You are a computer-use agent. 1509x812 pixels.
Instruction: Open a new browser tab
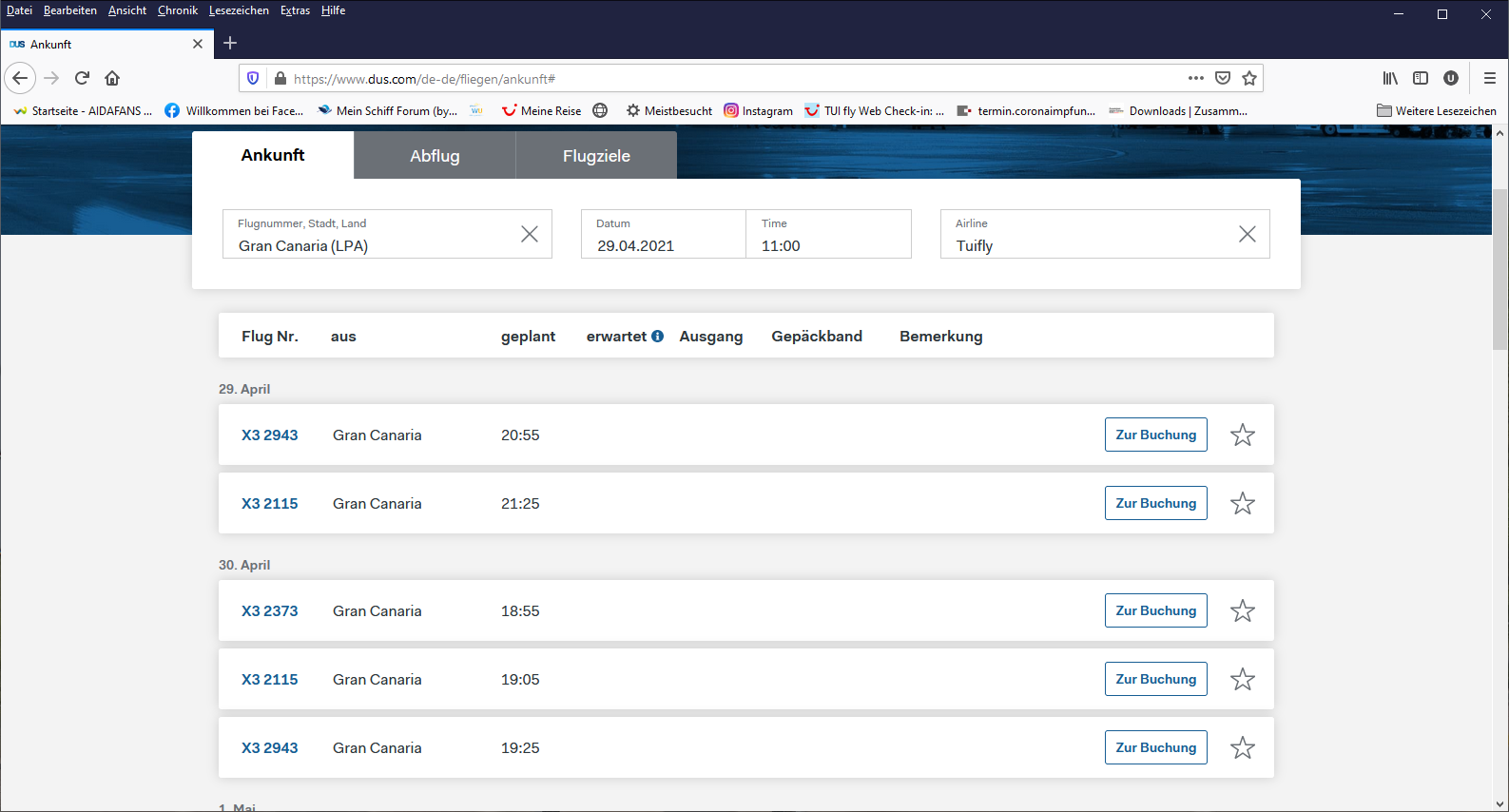click(x=230, y=43)
